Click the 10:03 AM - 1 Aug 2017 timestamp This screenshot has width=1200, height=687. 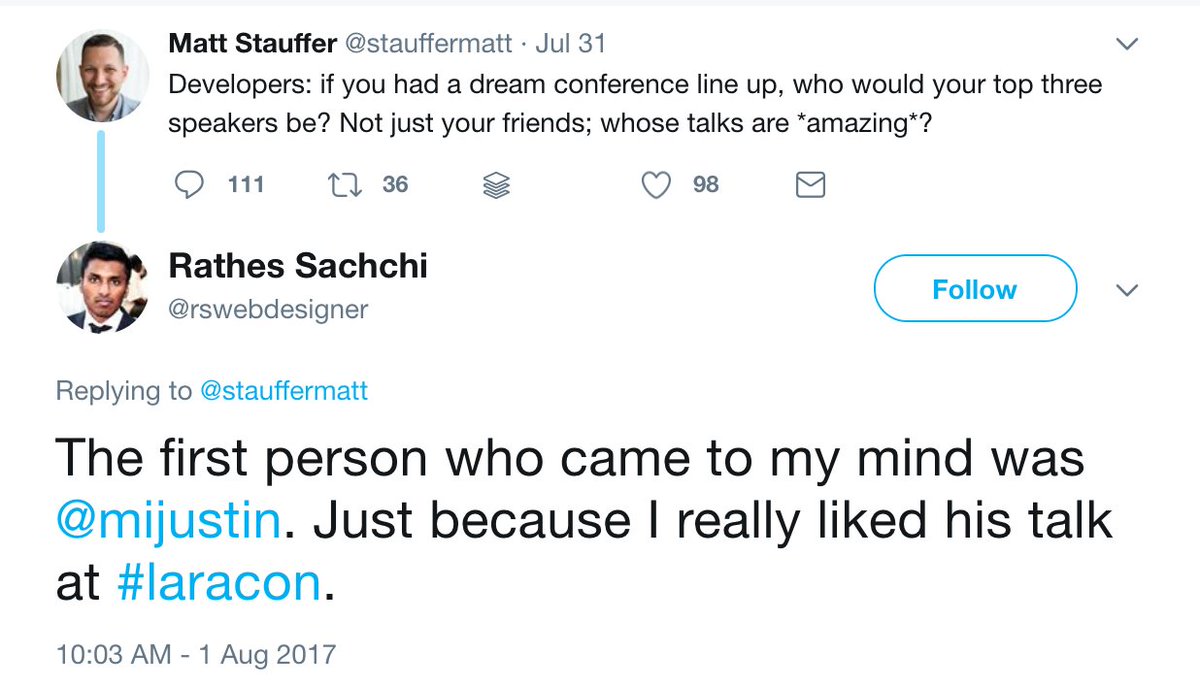(x=196, y=655)
